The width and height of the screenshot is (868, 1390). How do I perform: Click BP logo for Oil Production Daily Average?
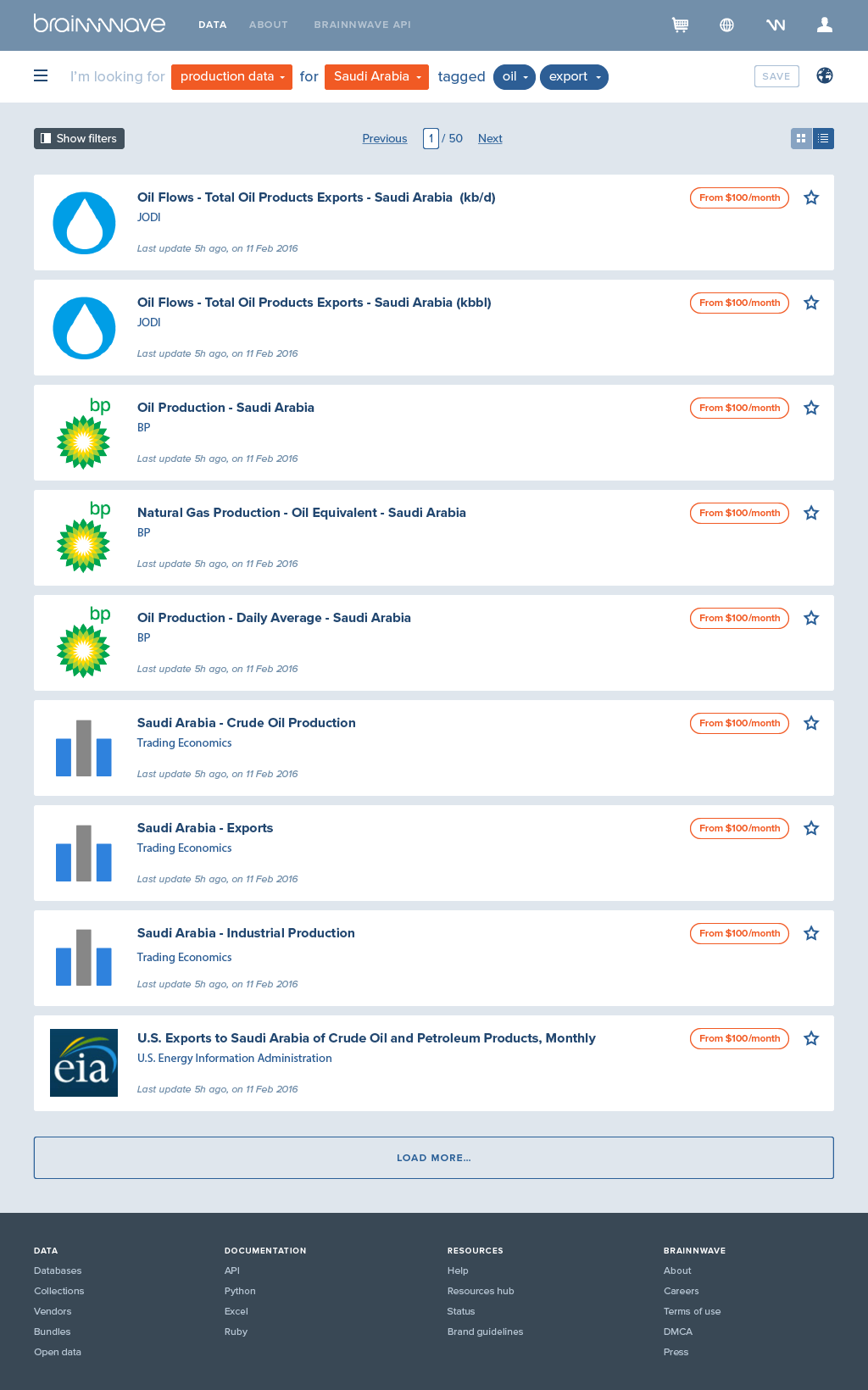pos(84,642)
